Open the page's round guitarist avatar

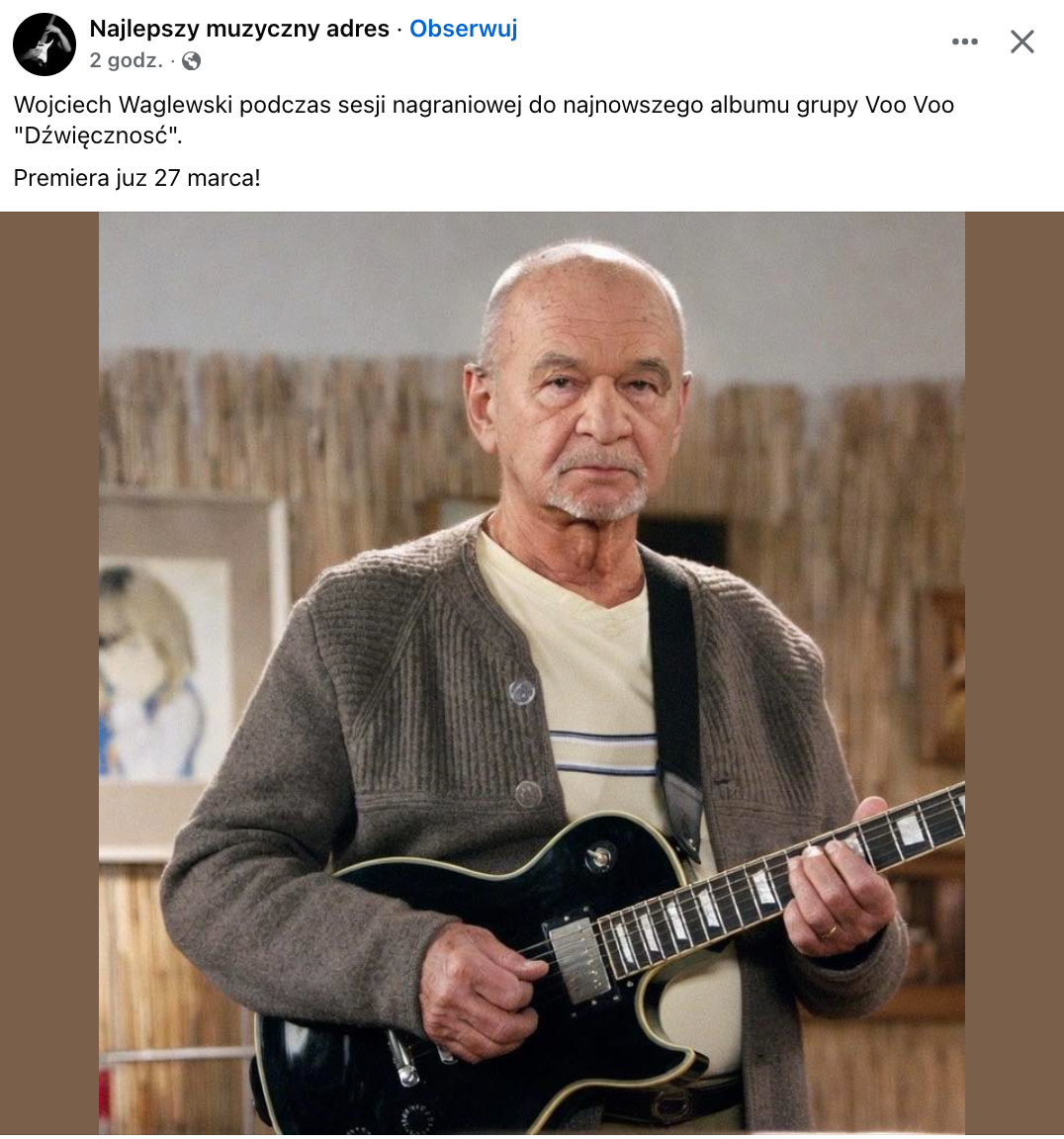44,44
